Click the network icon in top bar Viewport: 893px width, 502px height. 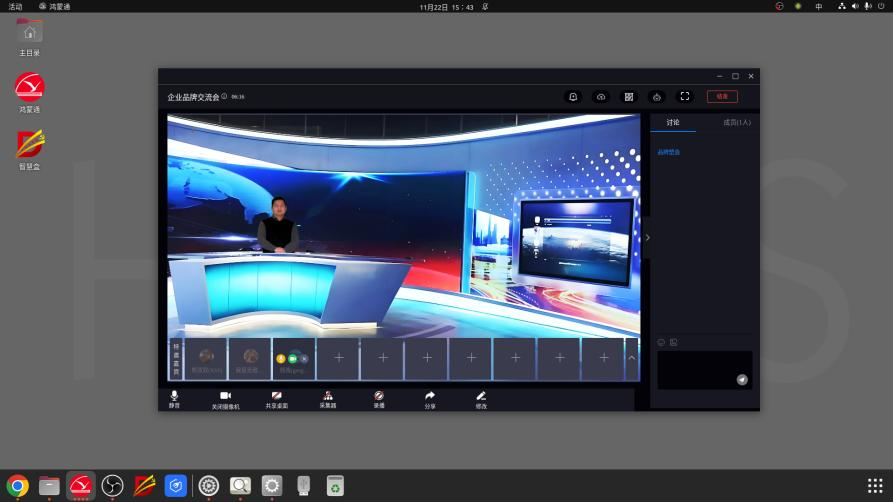[x=842, y=6]
